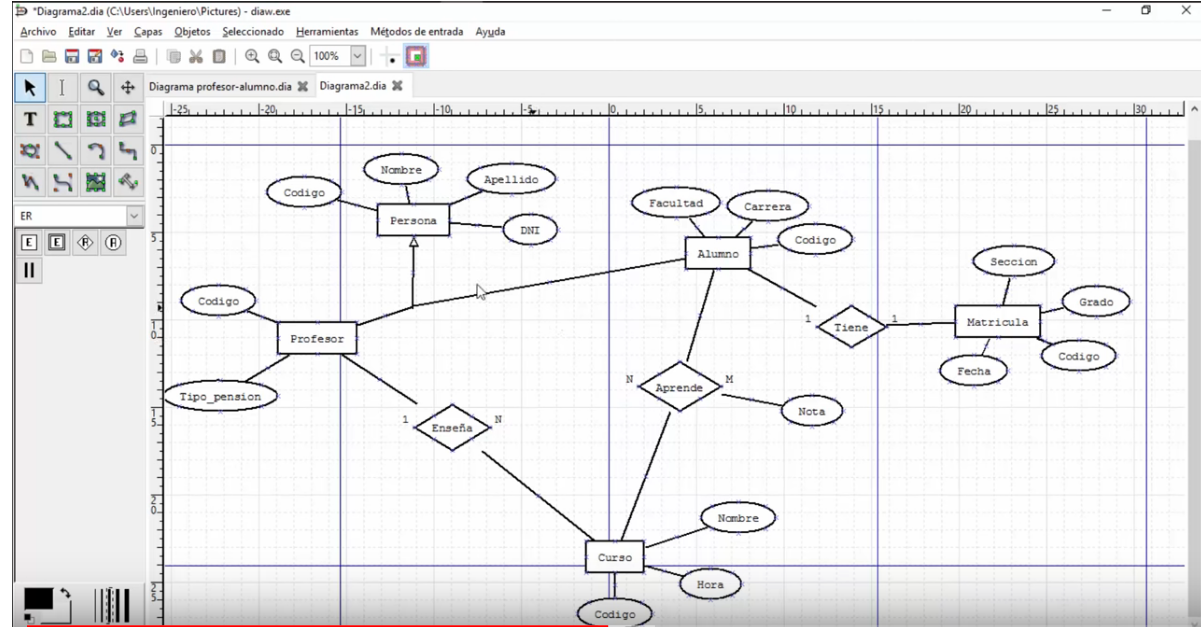Close the Diagrama2.dia tab
This screenshot has width=1201, height=627.
tap(397, 86)
